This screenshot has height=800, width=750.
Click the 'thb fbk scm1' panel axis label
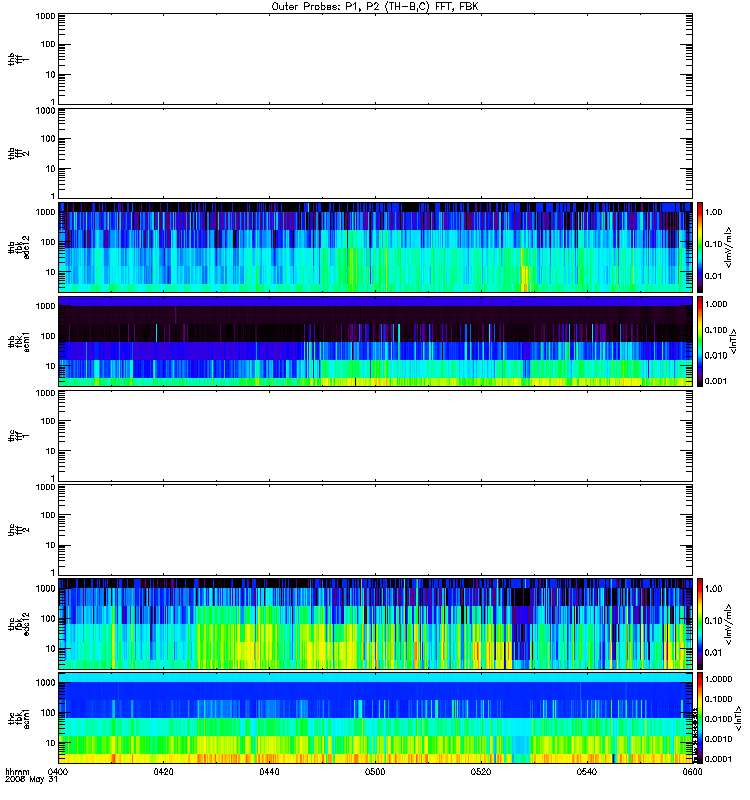tap(18, 341)
